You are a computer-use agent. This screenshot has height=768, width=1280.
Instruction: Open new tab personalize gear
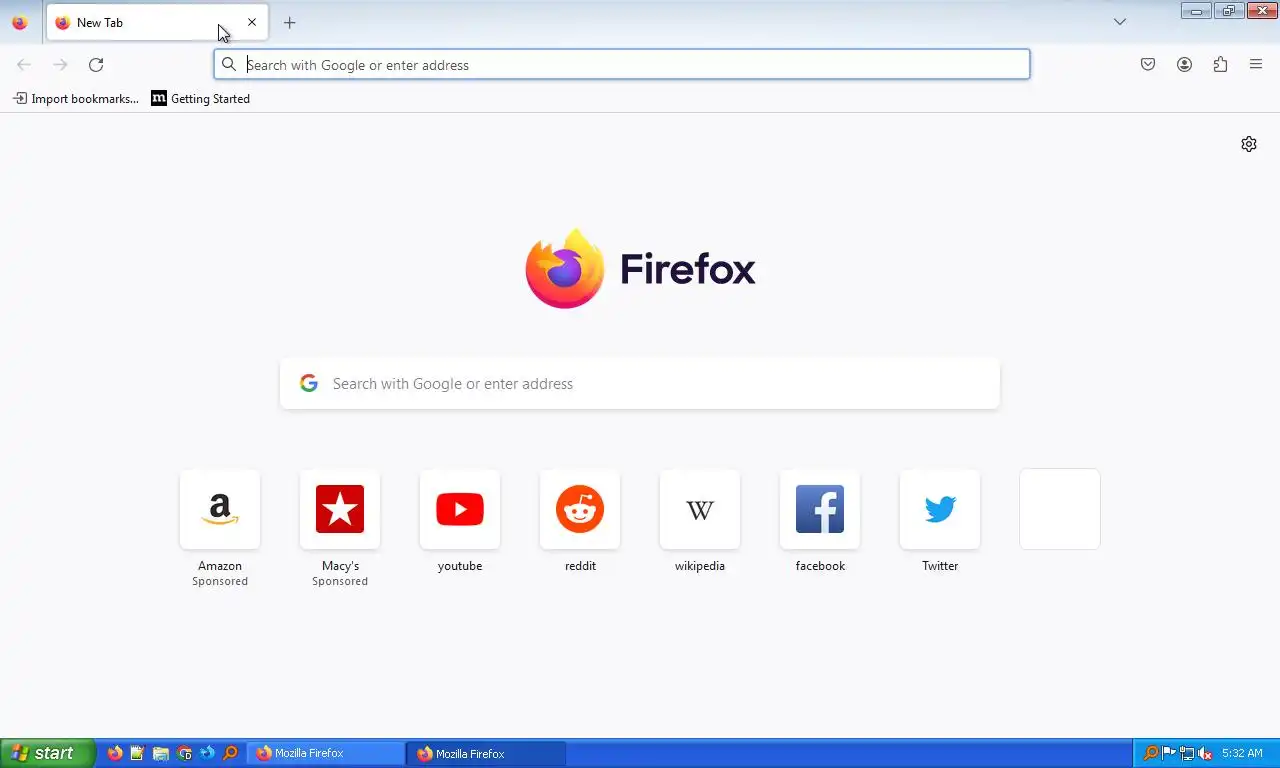(x=1249, y=144)
